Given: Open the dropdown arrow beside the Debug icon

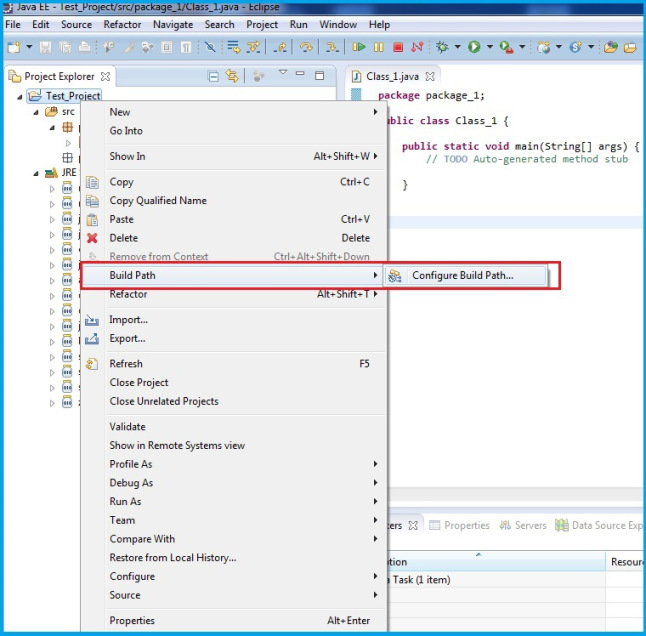Looking at the screenshot, I should tap(457, 47).
